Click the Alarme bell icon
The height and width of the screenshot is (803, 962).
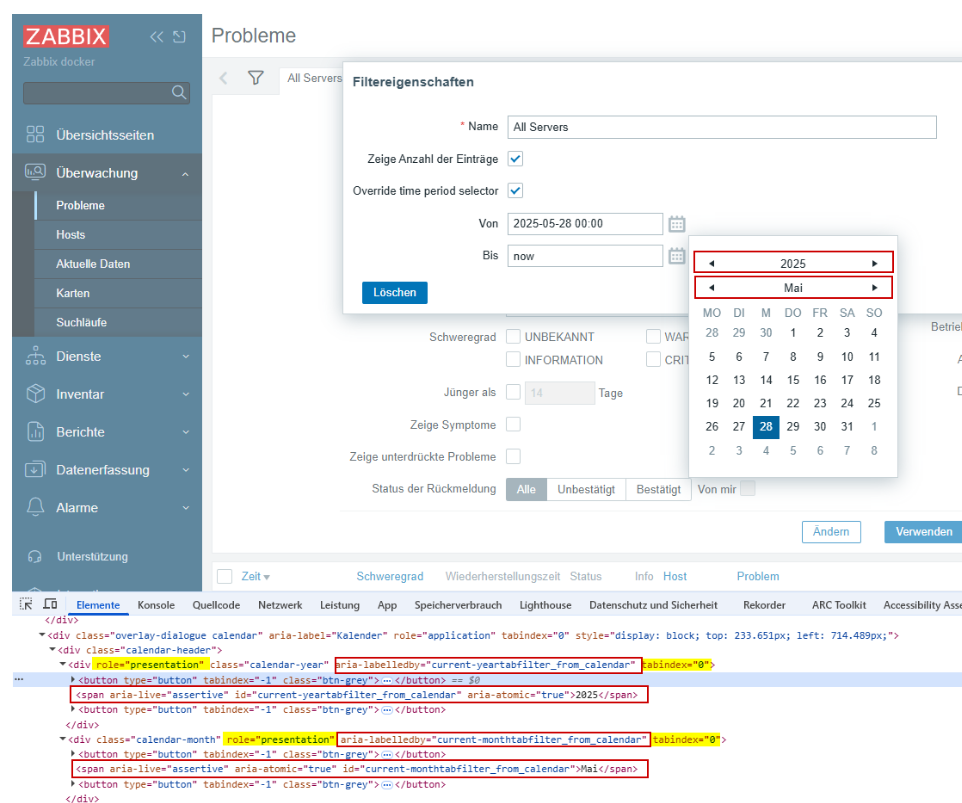pyautogui.click(x=36, y=507)
